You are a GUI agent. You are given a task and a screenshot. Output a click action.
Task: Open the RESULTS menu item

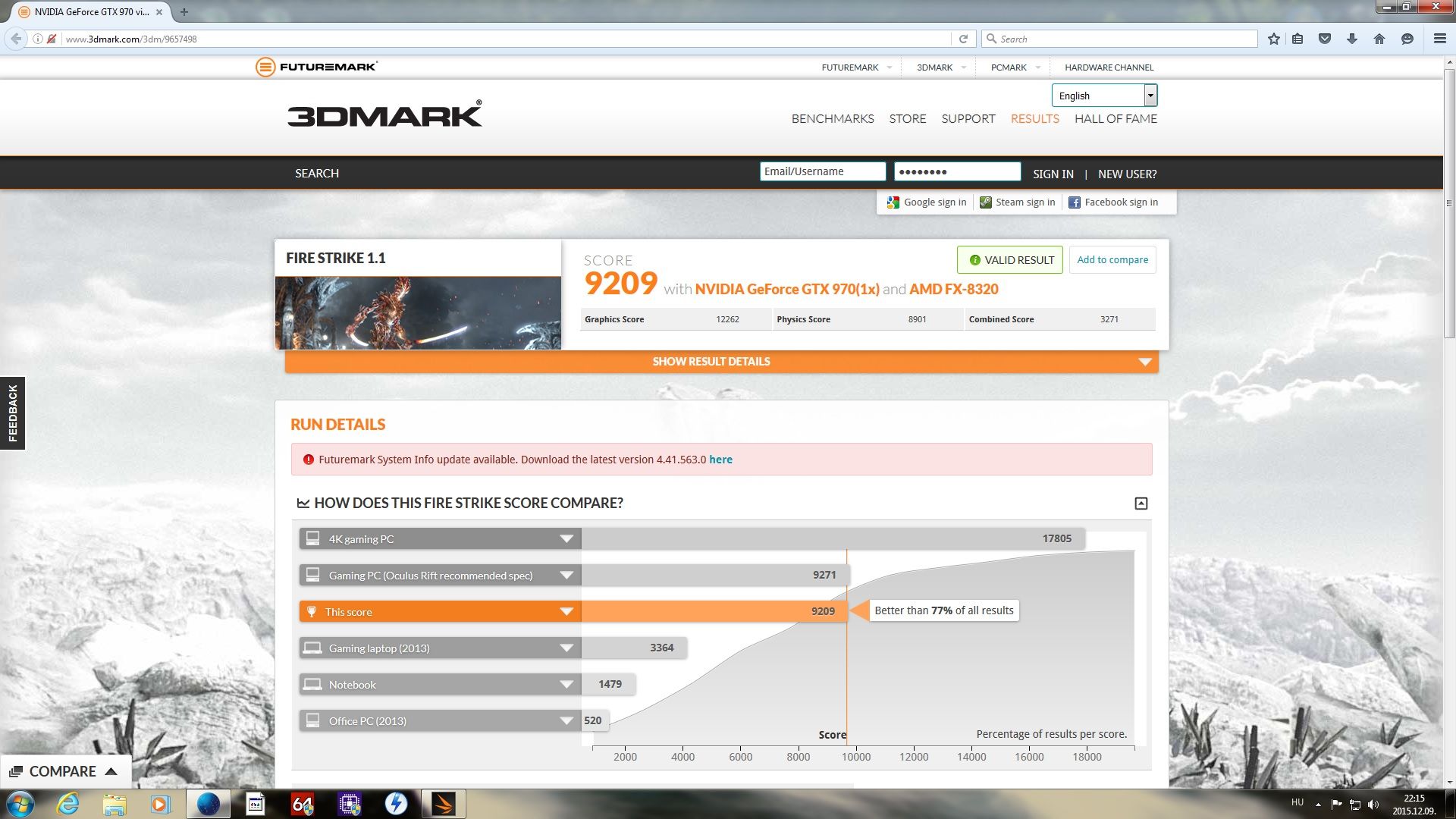click(x=1035, y=119)
